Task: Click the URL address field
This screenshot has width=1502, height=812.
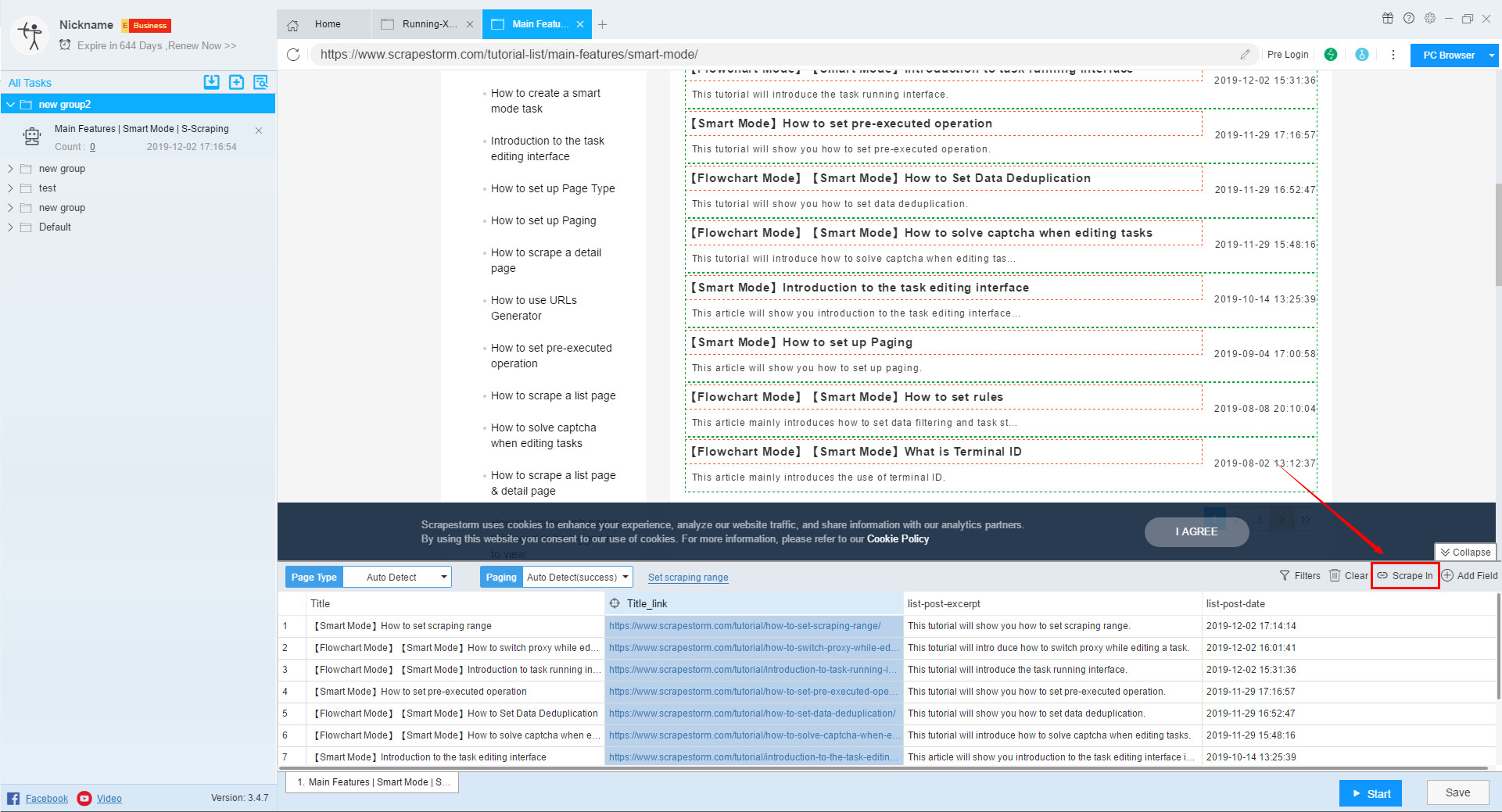Action: (x=774, y=55)
